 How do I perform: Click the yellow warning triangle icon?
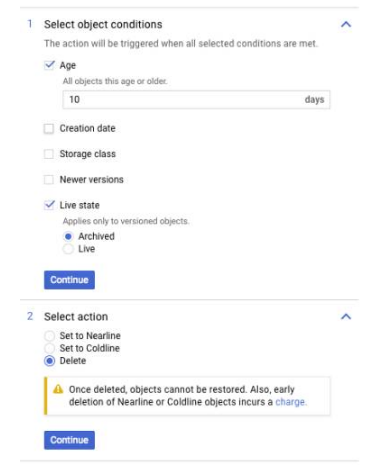click(58, 389)
